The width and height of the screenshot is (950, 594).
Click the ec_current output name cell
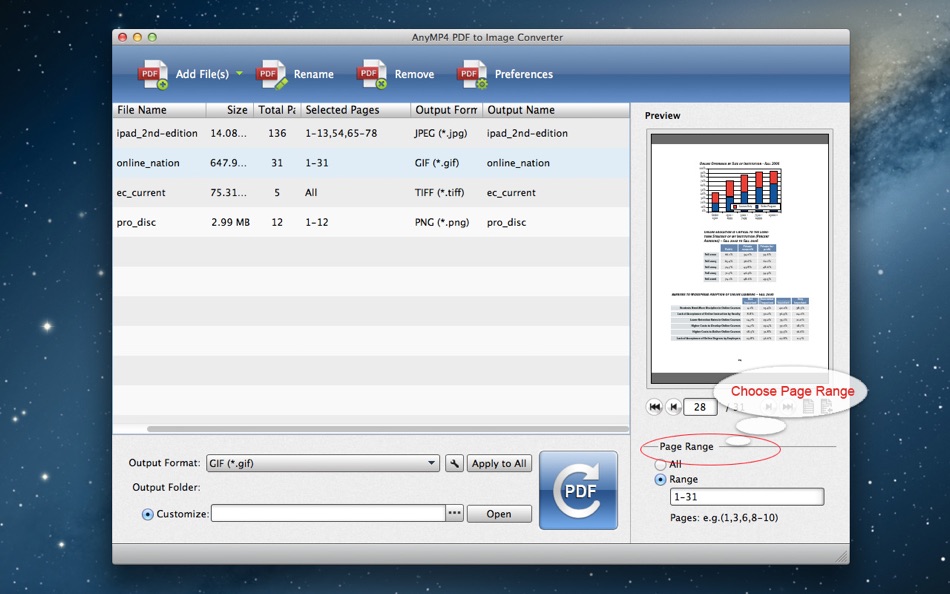pyautogui.click(x=511, y=193)
